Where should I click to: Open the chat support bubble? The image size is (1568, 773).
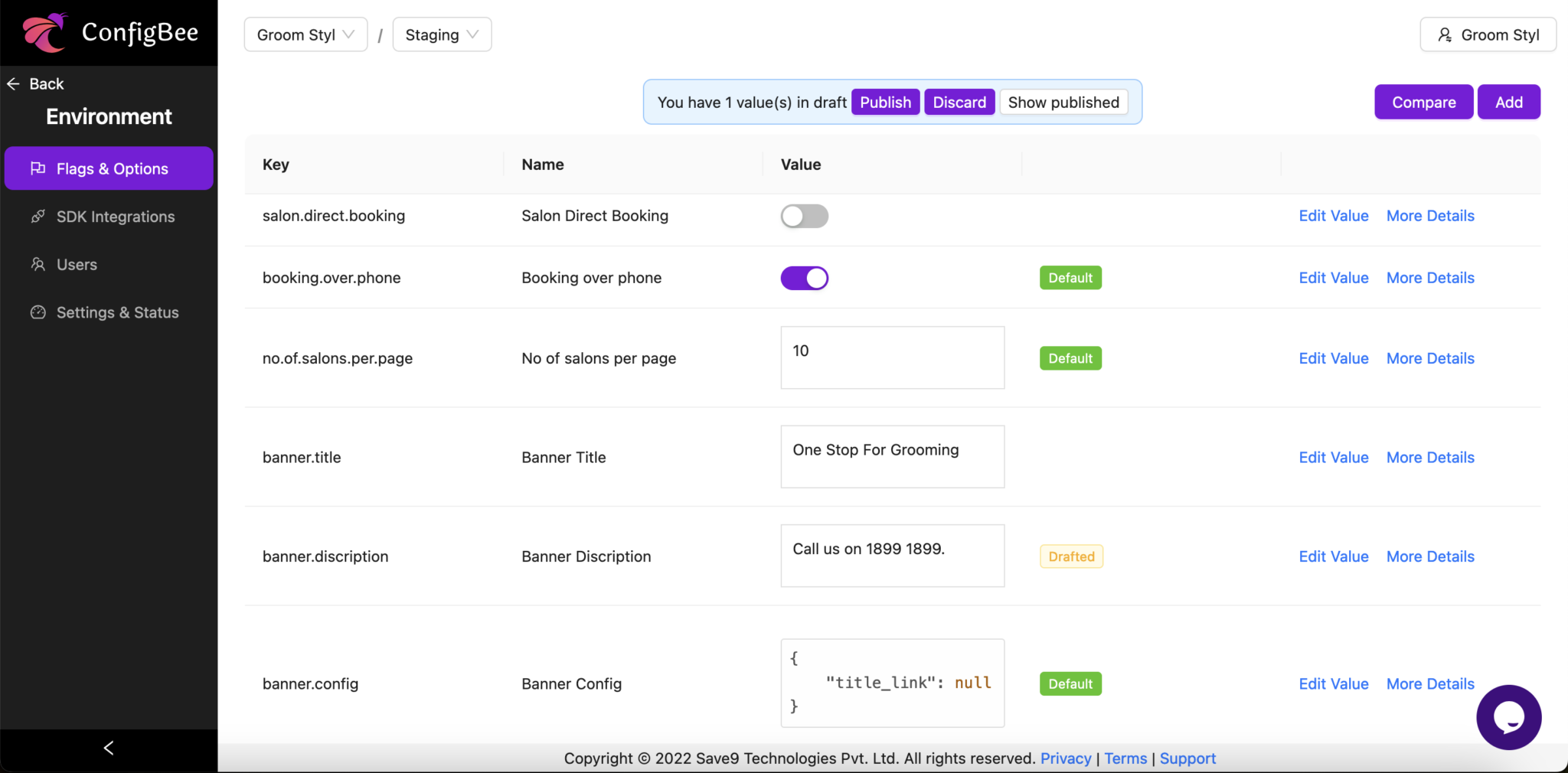pyautogui.click(x=1508, y=717)
